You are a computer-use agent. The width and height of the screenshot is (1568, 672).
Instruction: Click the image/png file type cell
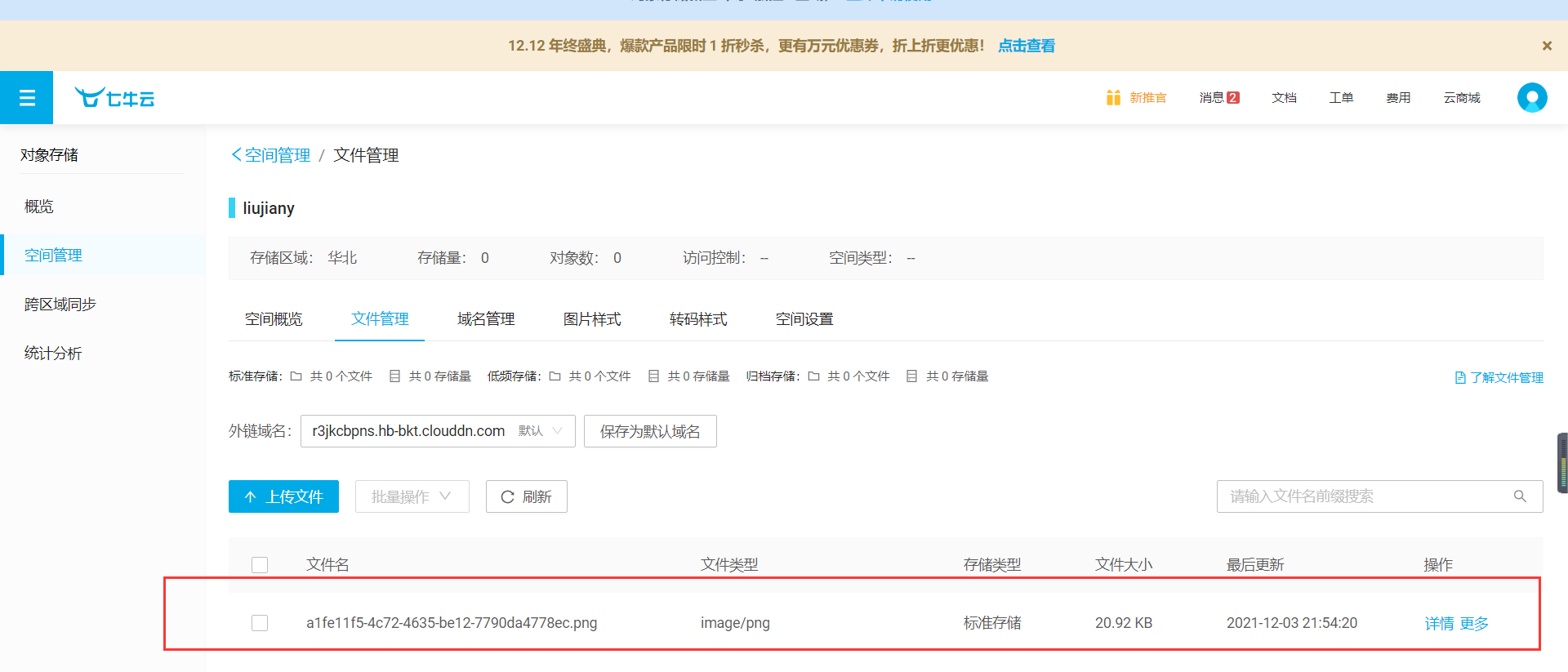(735, 623)
